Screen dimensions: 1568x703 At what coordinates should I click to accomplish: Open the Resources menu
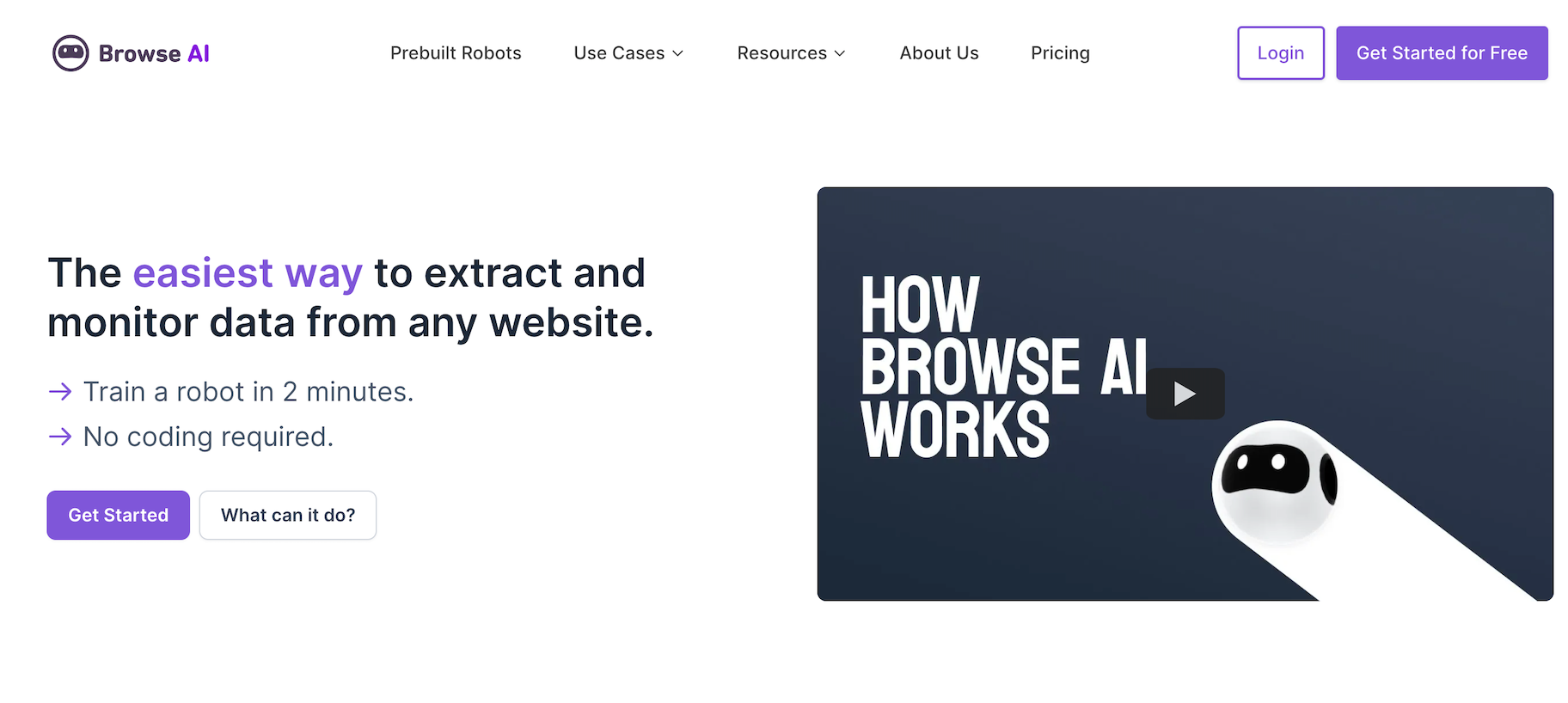(x=781, y=53)
